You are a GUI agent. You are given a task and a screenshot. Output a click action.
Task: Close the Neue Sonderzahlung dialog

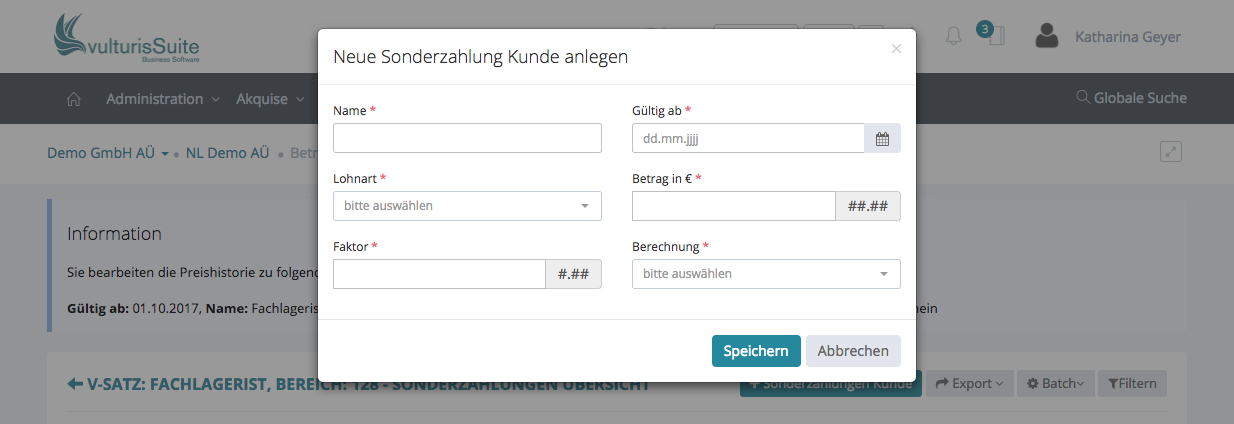pos(896,48)
